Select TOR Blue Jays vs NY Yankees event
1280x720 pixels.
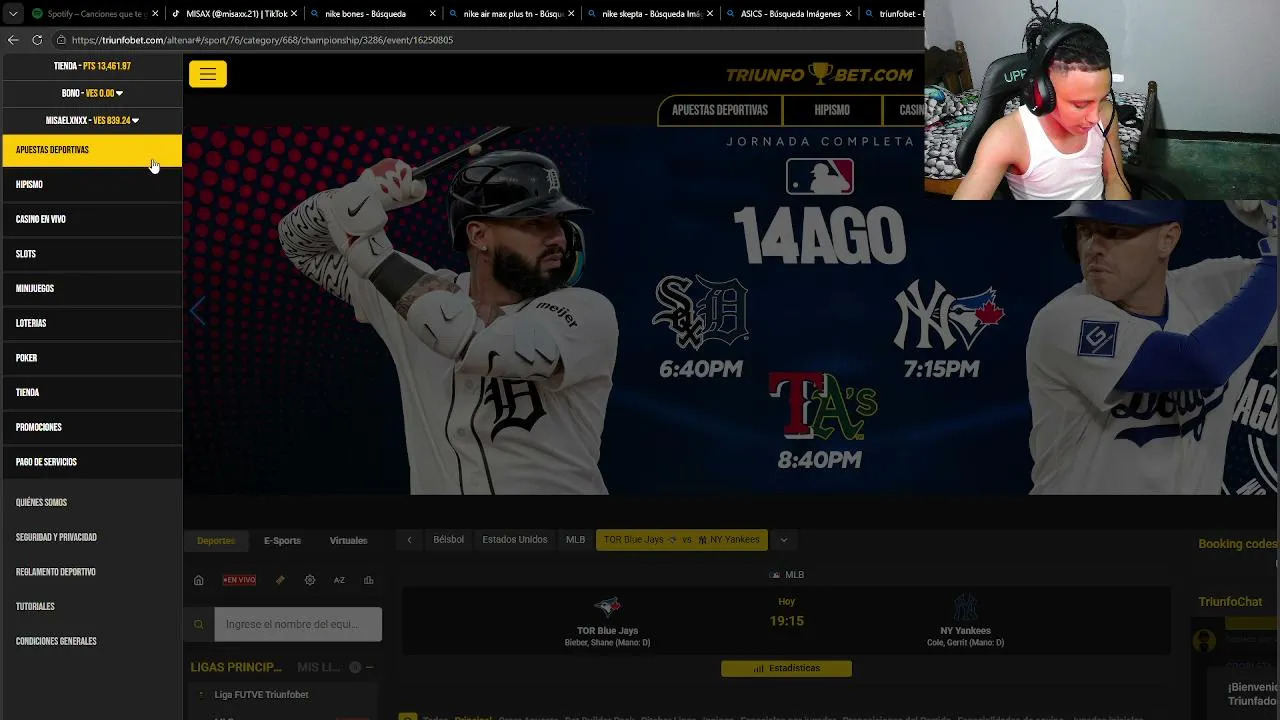tap(682, 540)
